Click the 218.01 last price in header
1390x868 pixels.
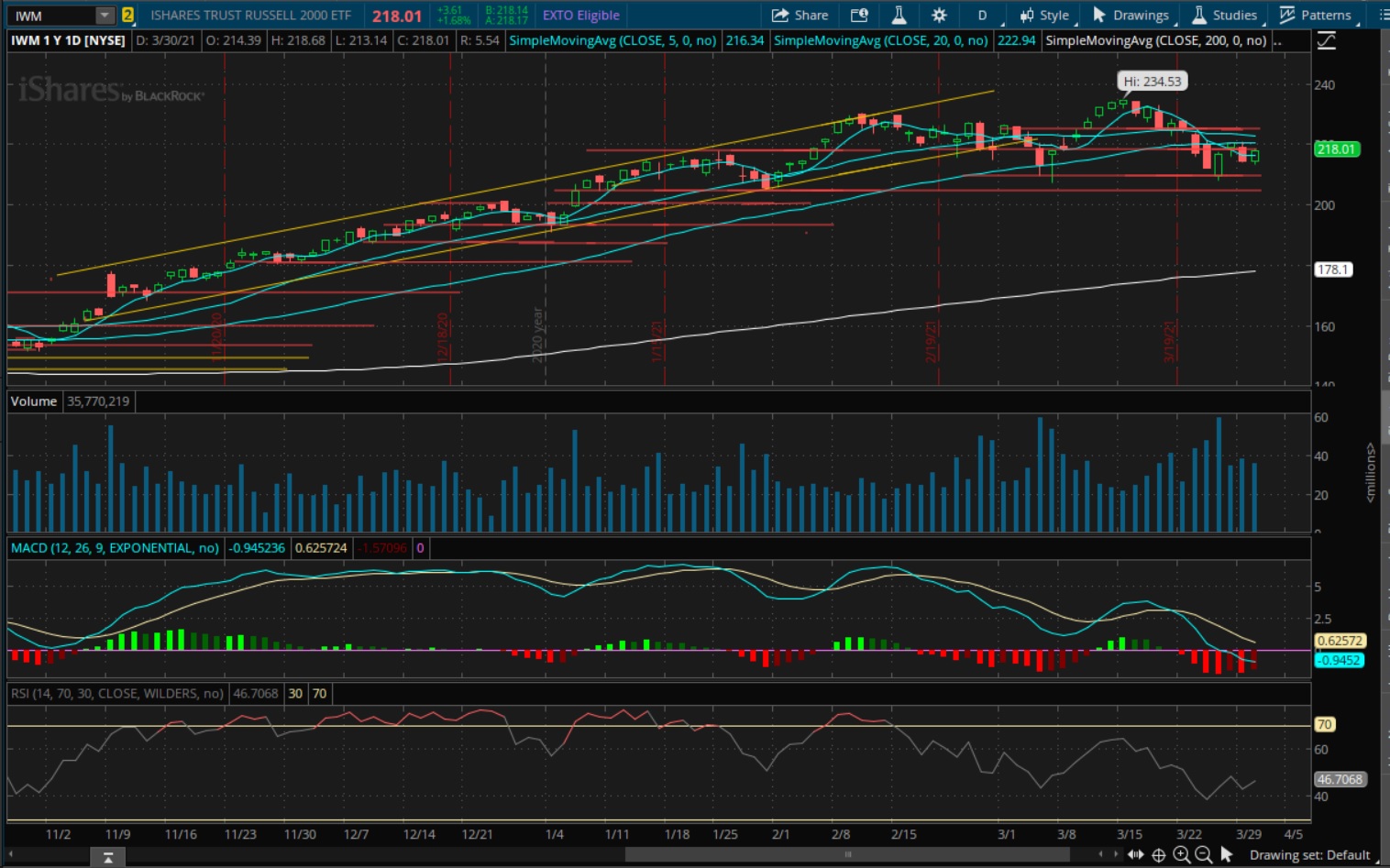(396, 16)
